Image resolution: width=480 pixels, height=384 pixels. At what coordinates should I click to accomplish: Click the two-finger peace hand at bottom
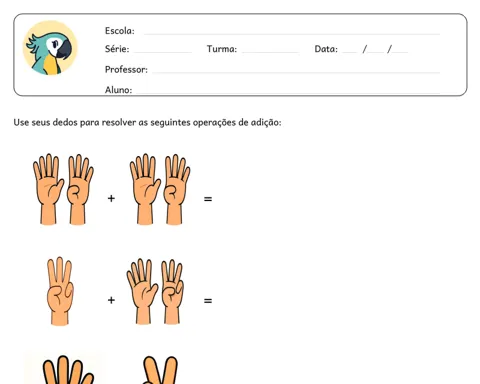pos(160,370)
